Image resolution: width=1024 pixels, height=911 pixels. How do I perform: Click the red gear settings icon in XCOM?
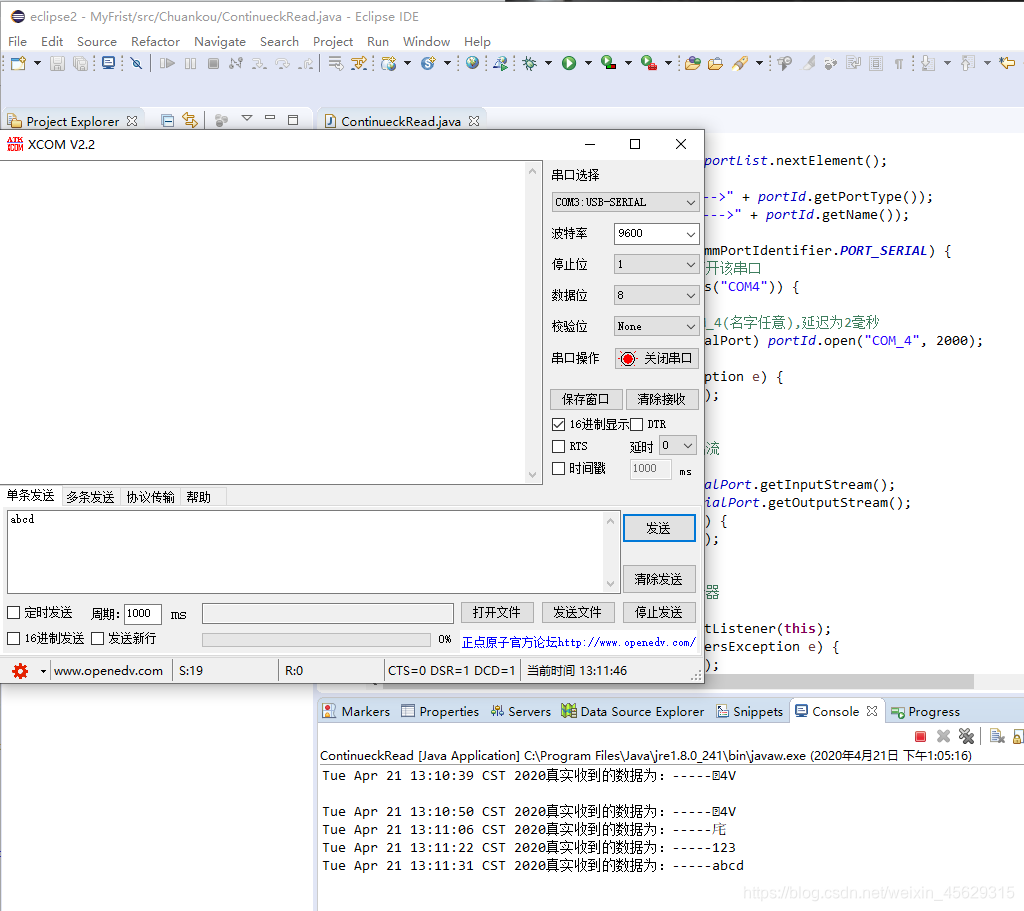[20, 671]
